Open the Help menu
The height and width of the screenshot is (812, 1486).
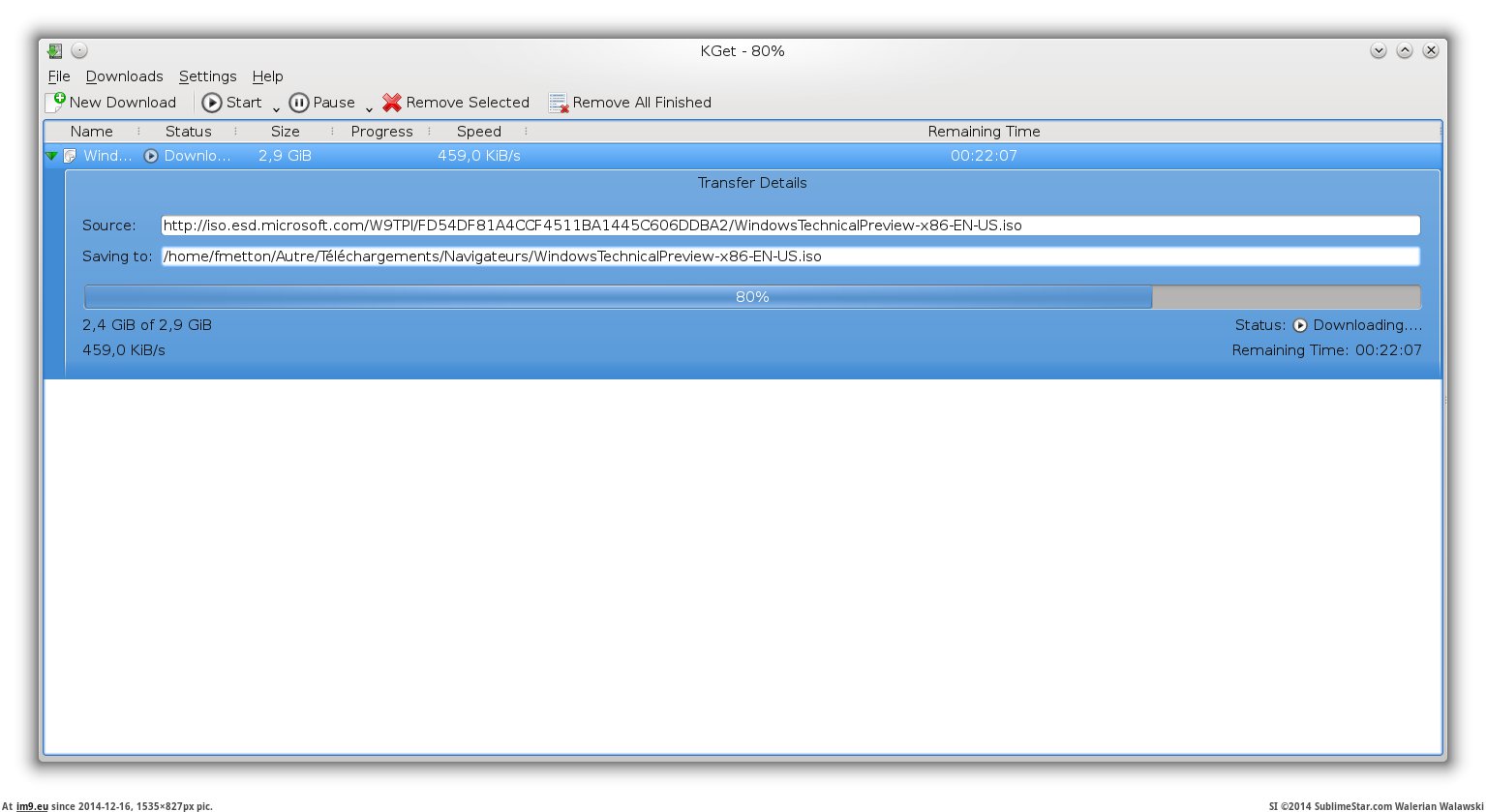coord(267,76)
